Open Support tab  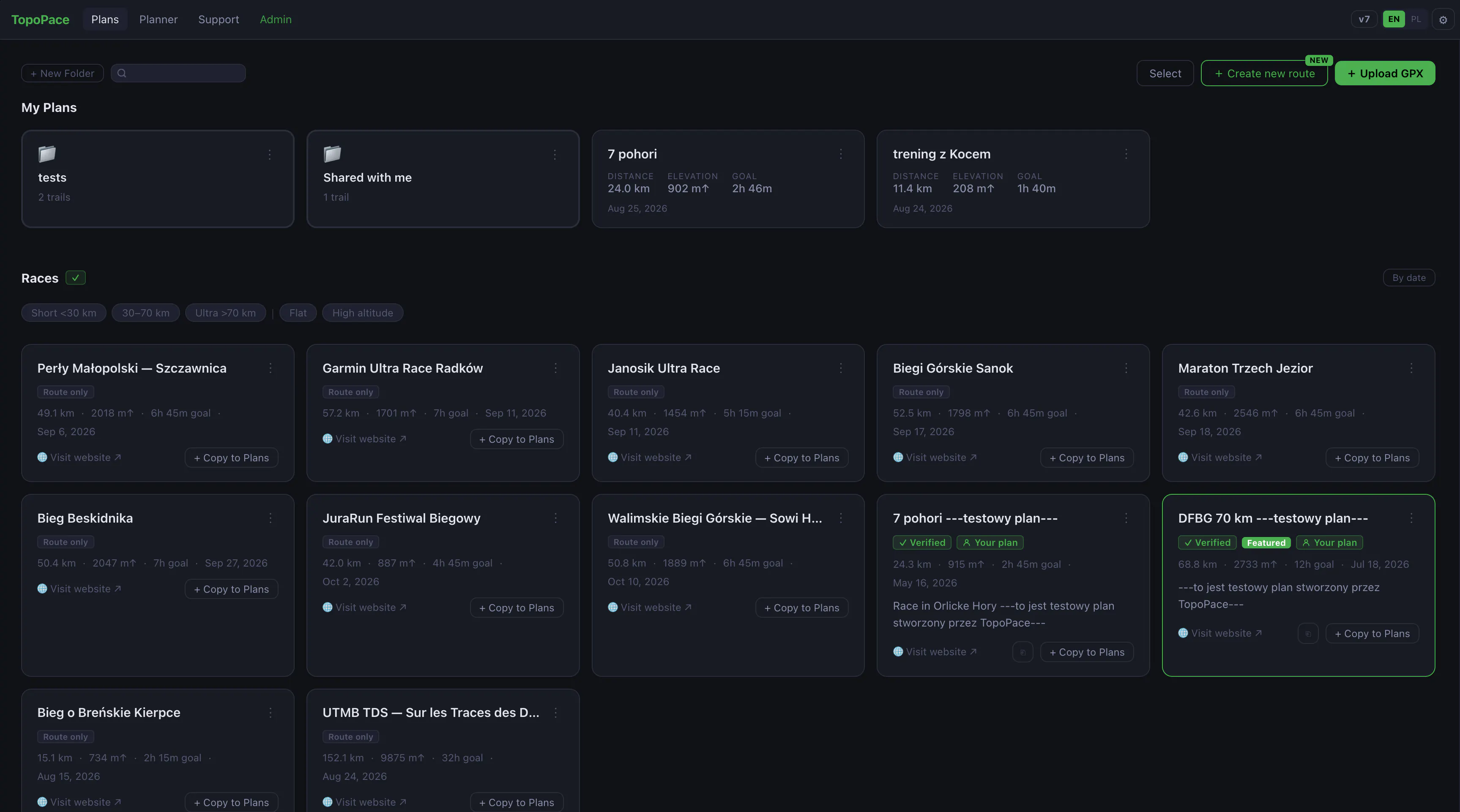click(x=219, y=19)
